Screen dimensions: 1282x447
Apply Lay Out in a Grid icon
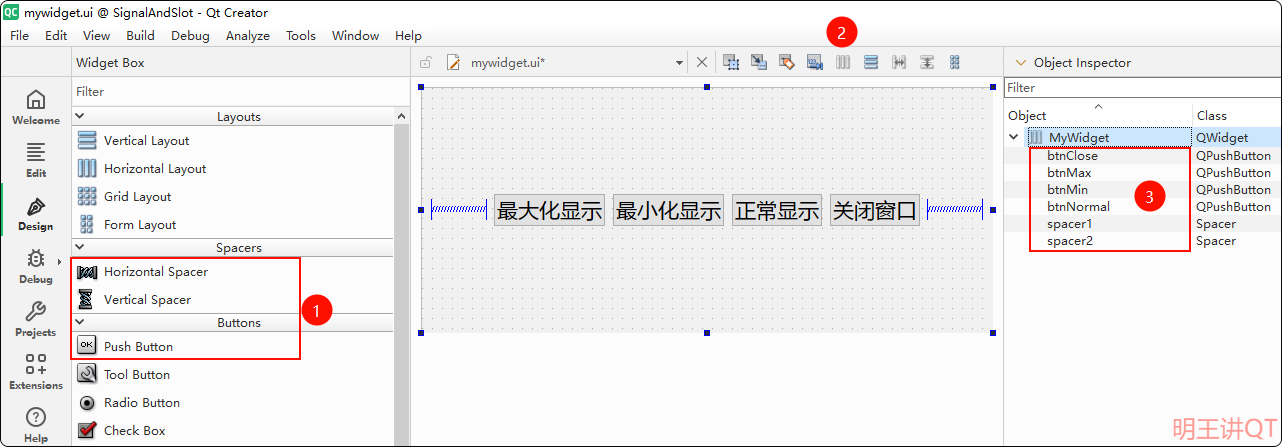point(955,62)
